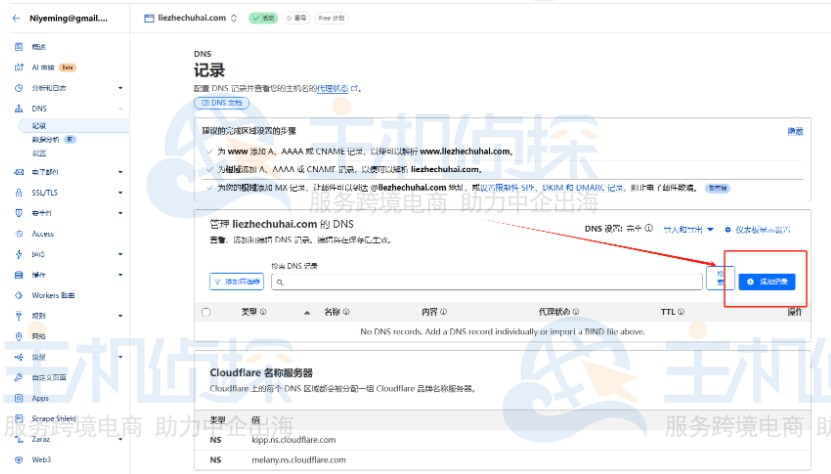Viewport: 831px width, 474px height.
Task: Click the search button next to DNS search field
Action: coord(720,278)
